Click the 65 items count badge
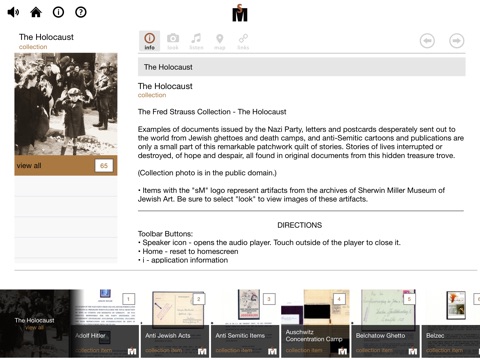This screenshot has height=360, width=480. (x=104, y=165)
